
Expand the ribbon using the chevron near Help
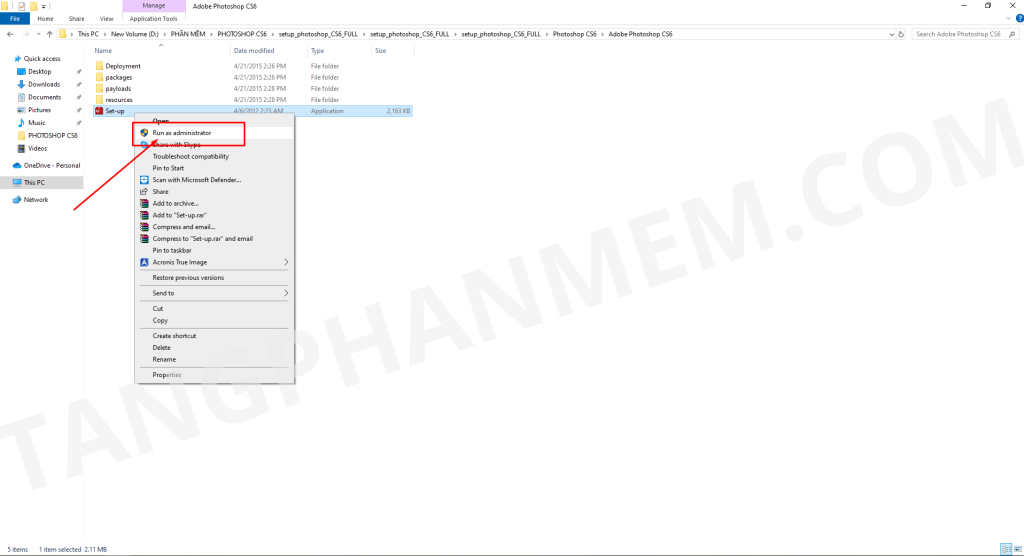[1006, 18]
